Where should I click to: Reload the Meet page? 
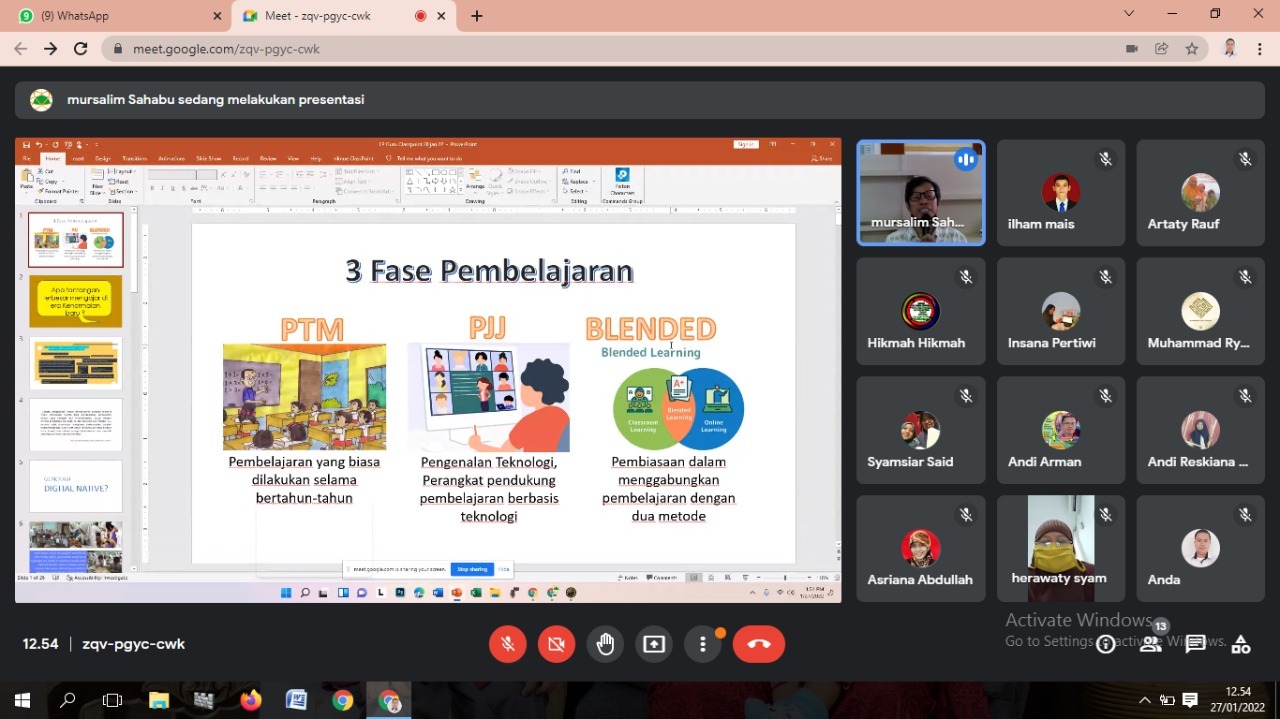click(x=81, y=48)
